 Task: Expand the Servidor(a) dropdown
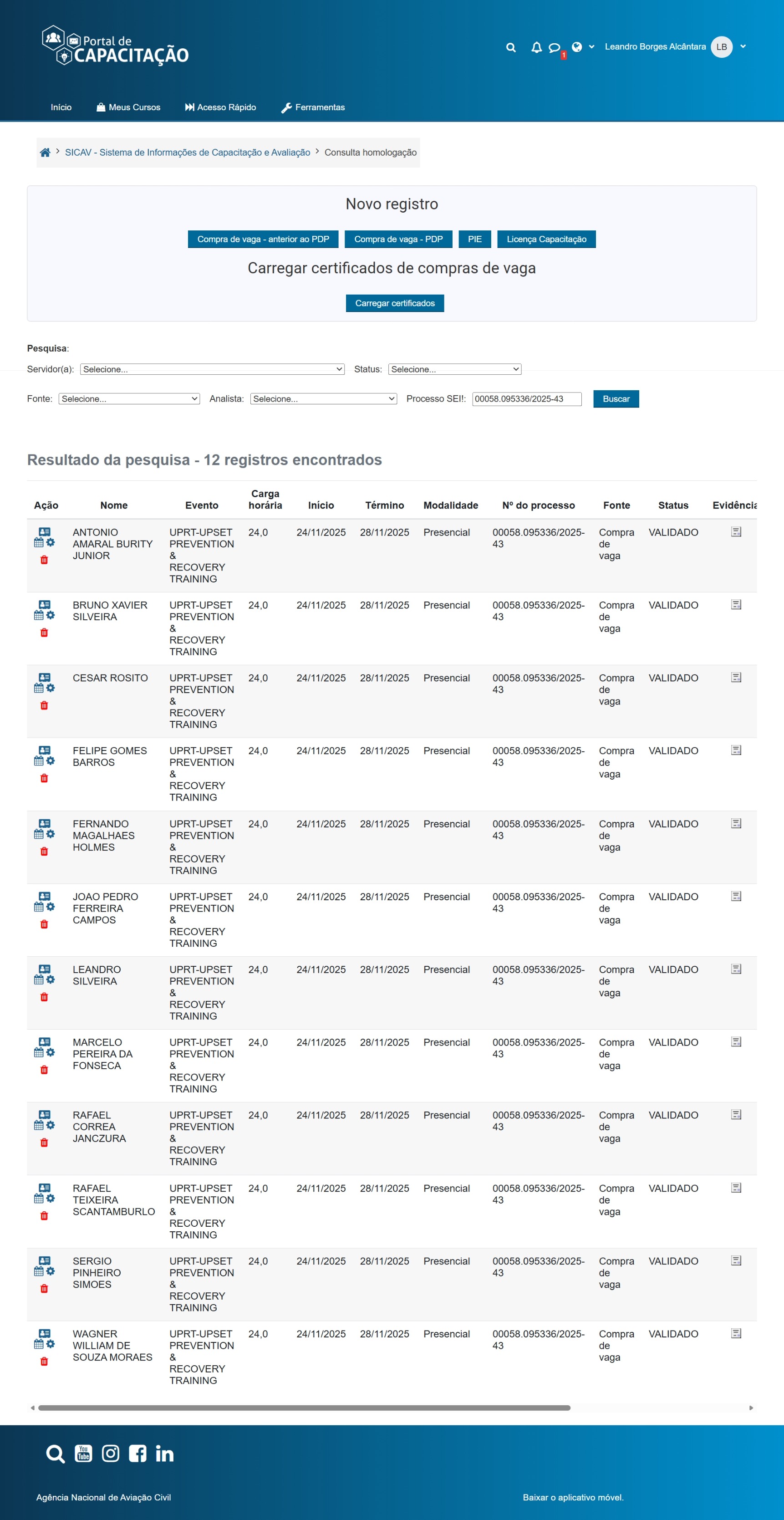click(x=212, y=369)
